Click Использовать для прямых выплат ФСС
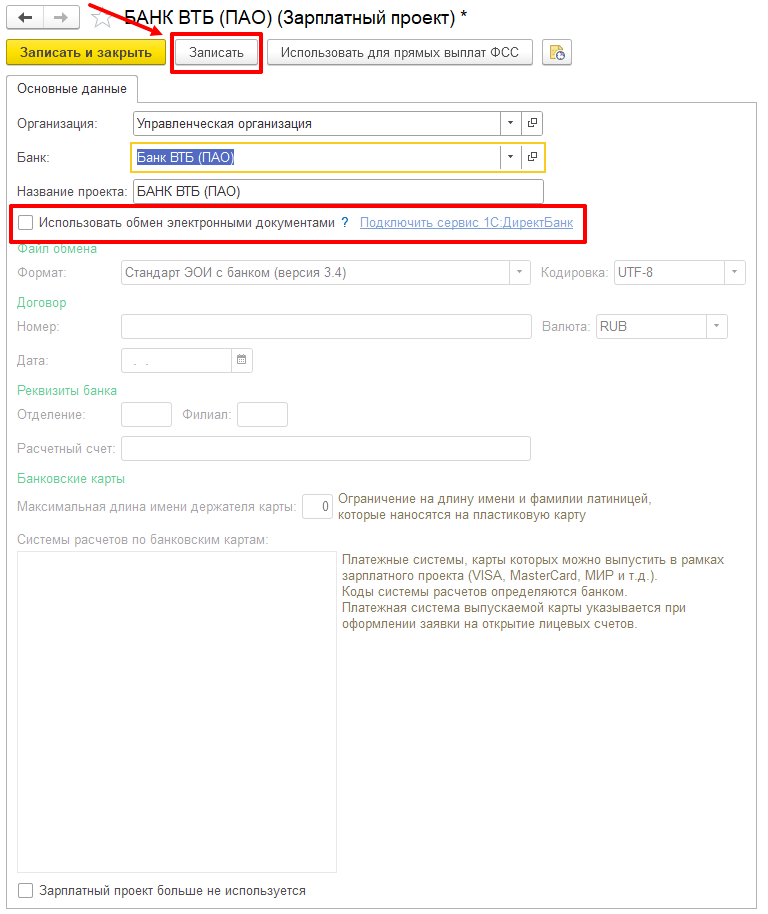 (400, 52)
